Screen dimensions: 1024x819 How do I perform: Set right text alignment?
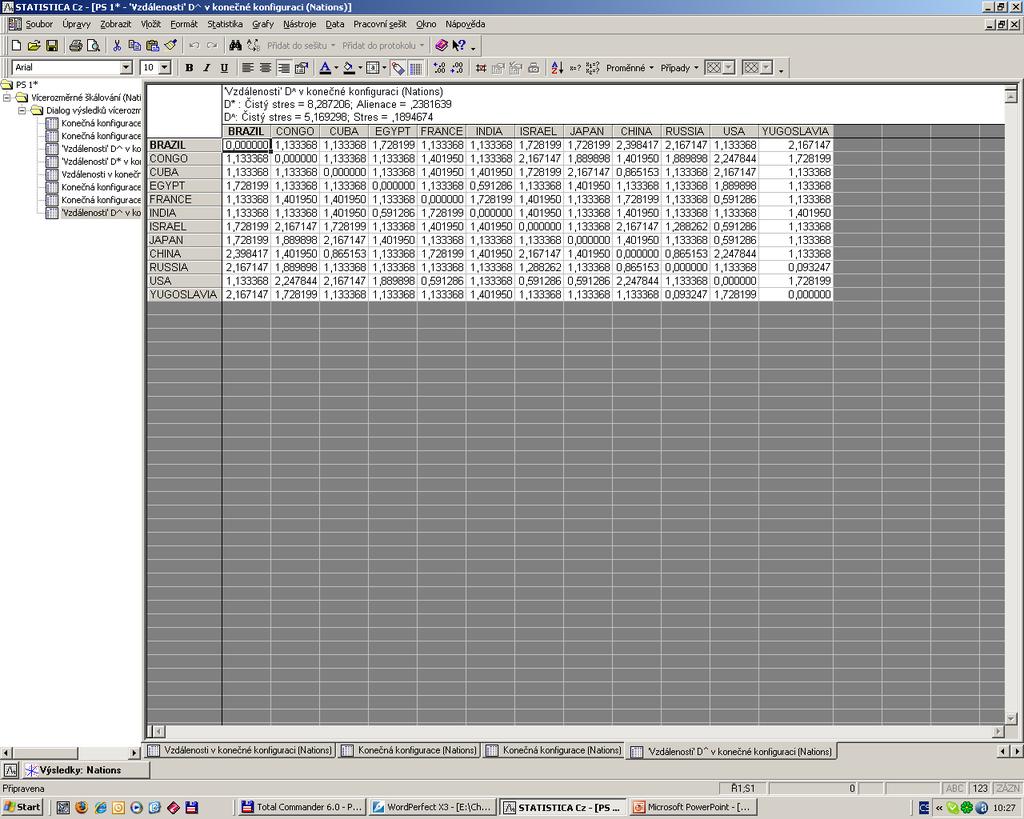click(x=283, y=67)
